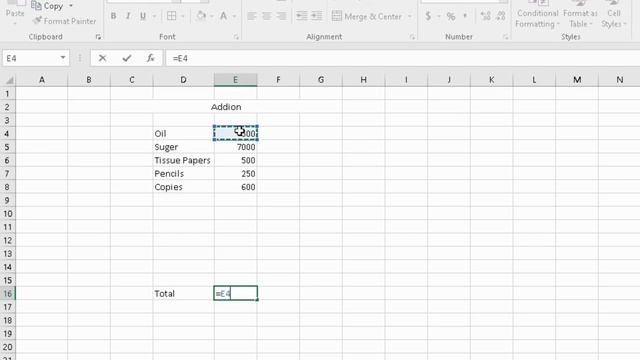The width and height of the screenshot is (640, 360).
Task: Click Merge & Center
Action: (367, 16)
